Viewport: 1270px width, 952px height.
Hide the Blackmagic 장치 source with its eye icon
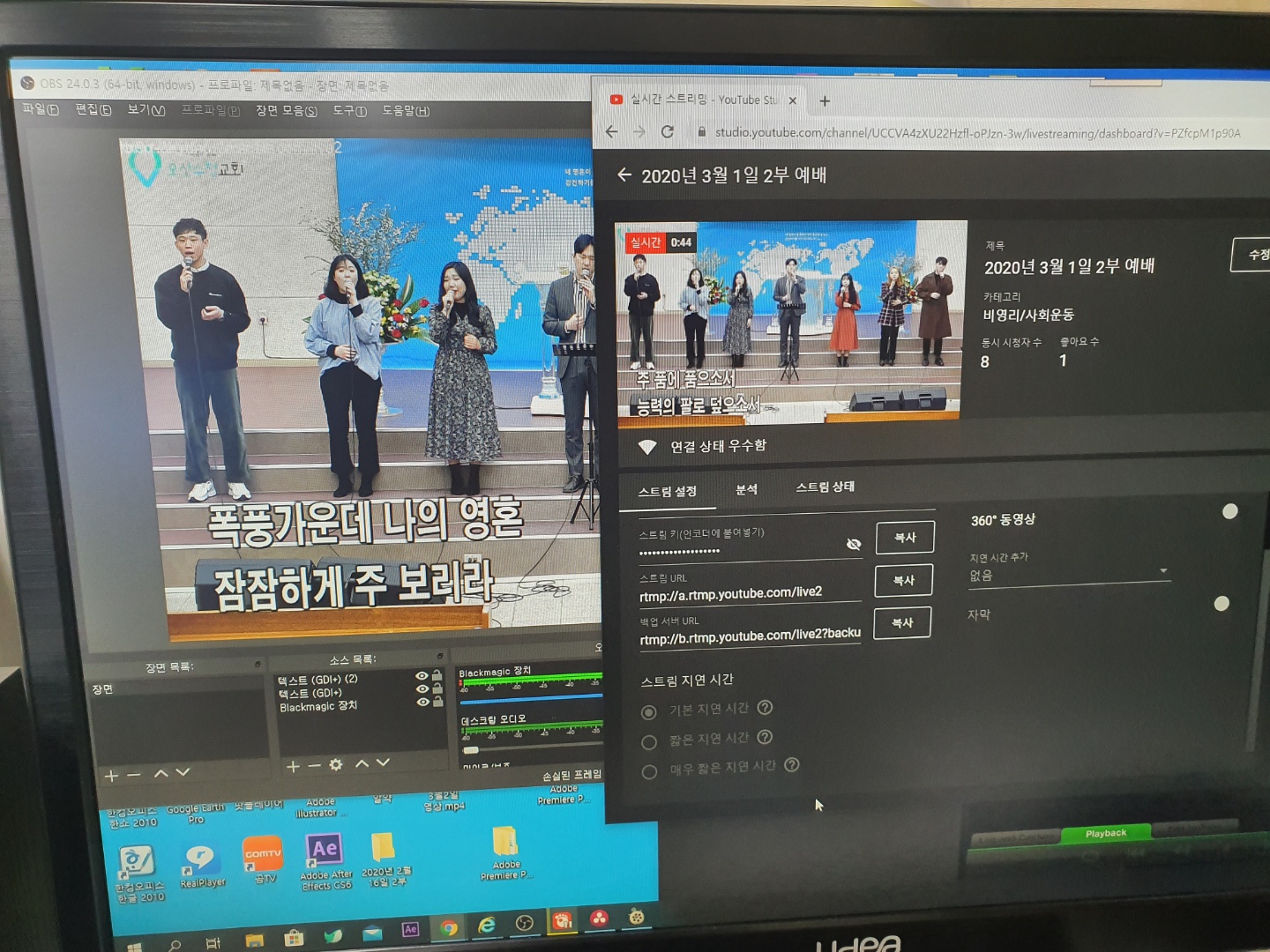point(422,702)
